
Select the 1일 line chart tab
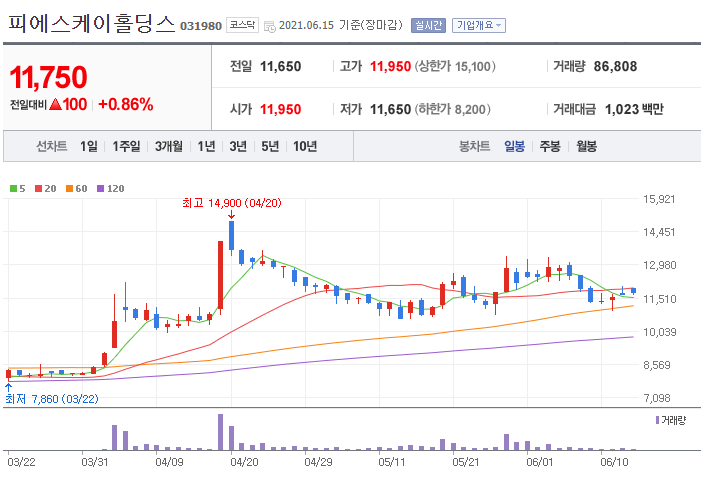[x=89, y=146]
